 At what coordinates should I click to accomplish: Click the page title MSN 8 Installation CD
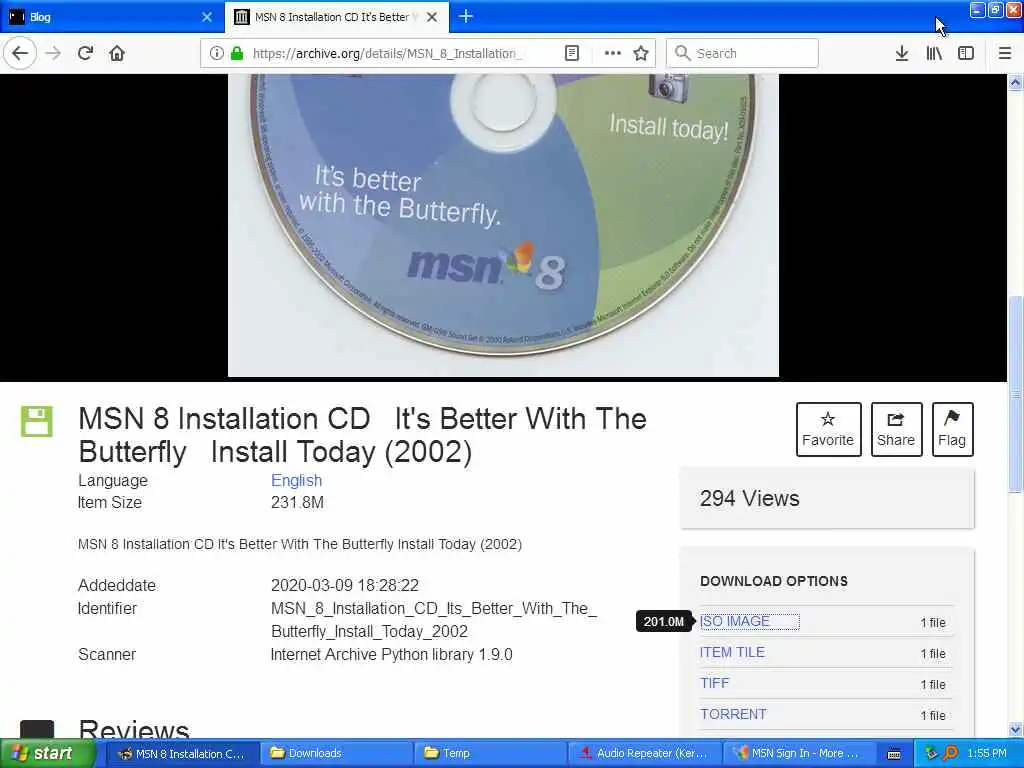(x=362, y=436)
